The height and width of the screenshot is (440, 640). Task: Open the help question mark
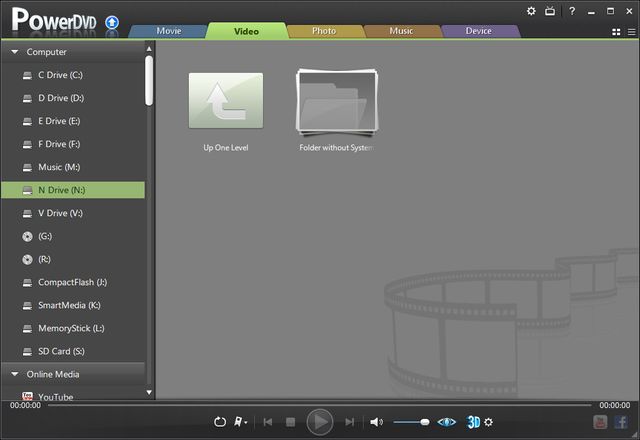(572, 11)
